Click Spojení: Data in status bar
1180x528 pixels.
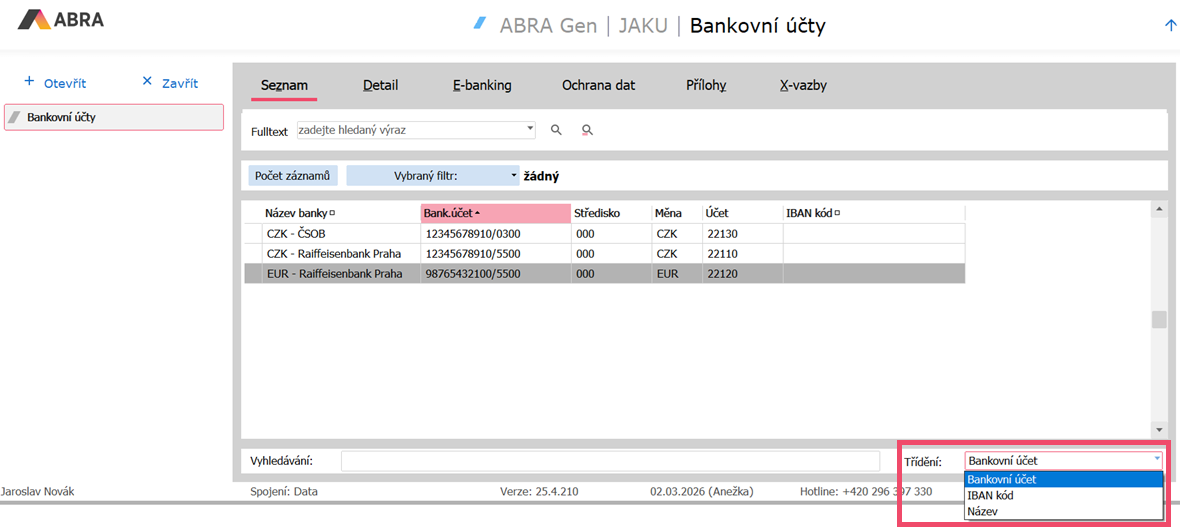(284, 492)
